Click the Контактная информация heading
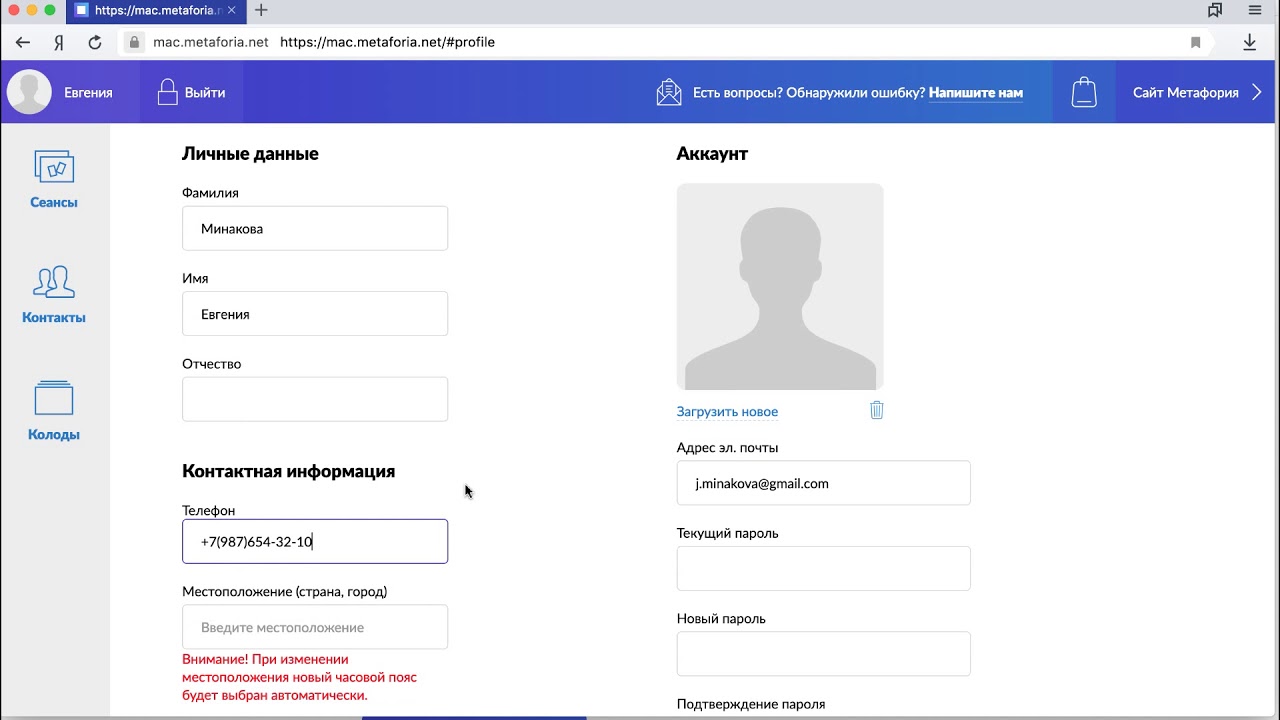Viewport: 1280px width, 720px height. click(288, 471)
